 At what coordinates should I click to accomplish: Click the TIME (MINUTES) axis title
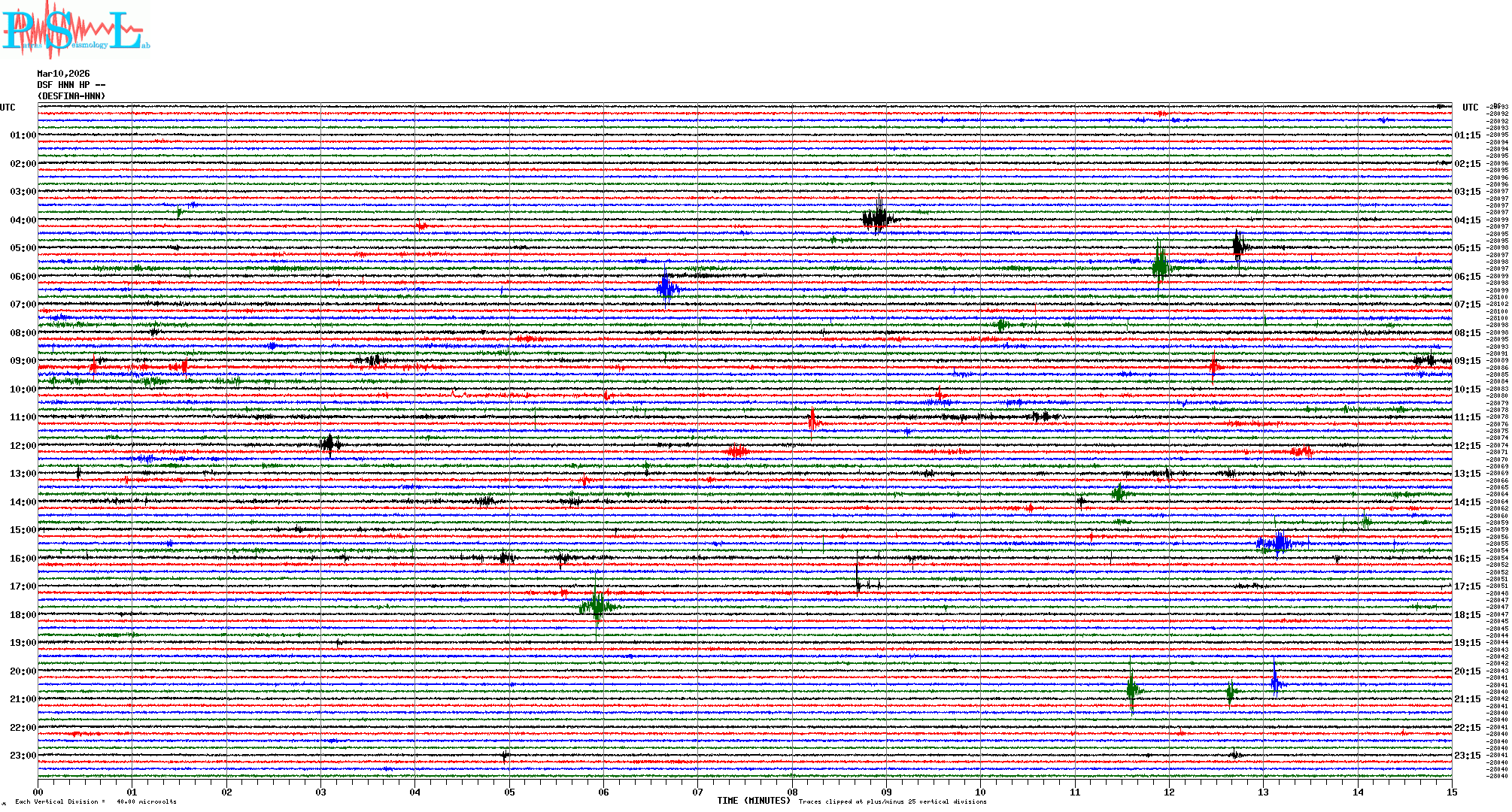click(753, 801)
